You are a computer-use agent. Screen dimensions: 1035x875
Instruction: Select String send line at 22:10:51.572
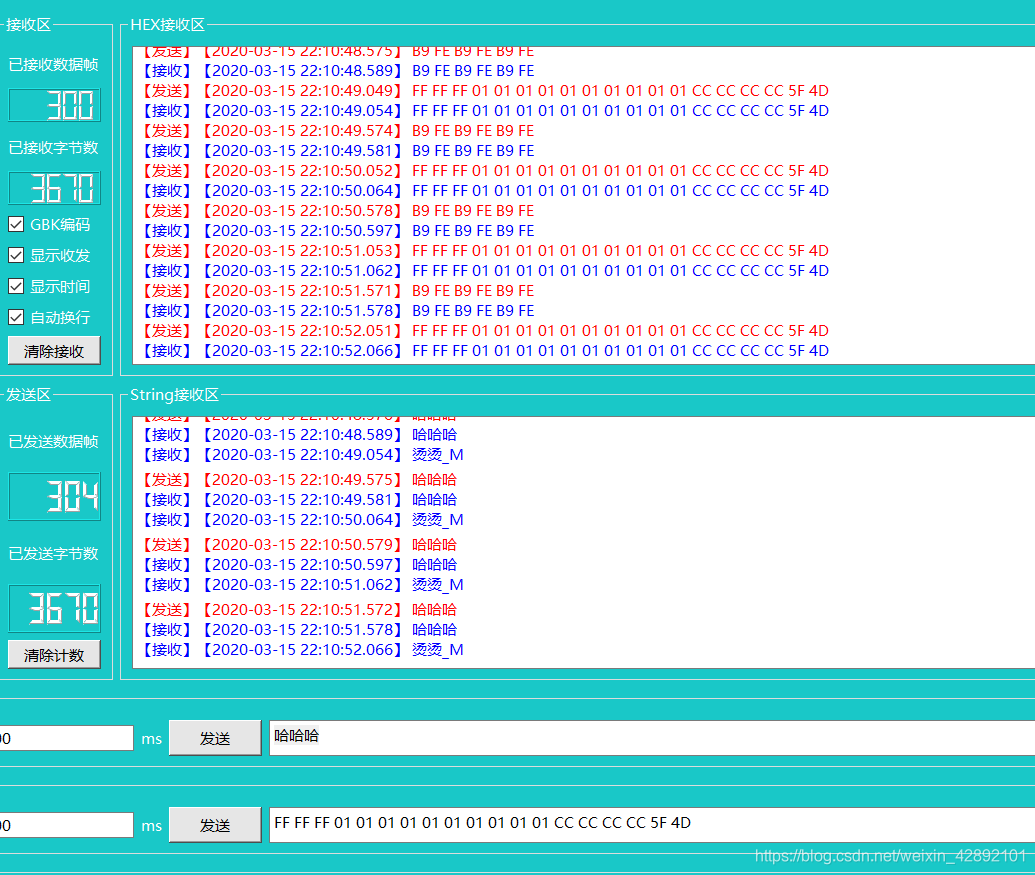click(x=300, y=609)
